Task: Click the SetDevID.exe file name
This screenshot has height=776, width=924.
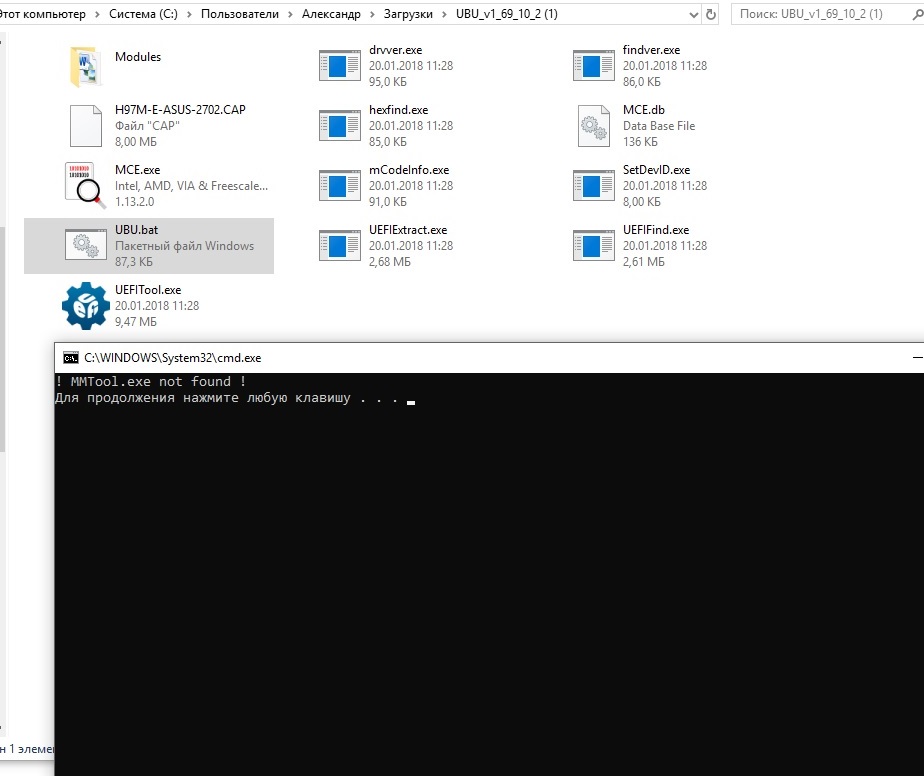Action: click(656, 170)
